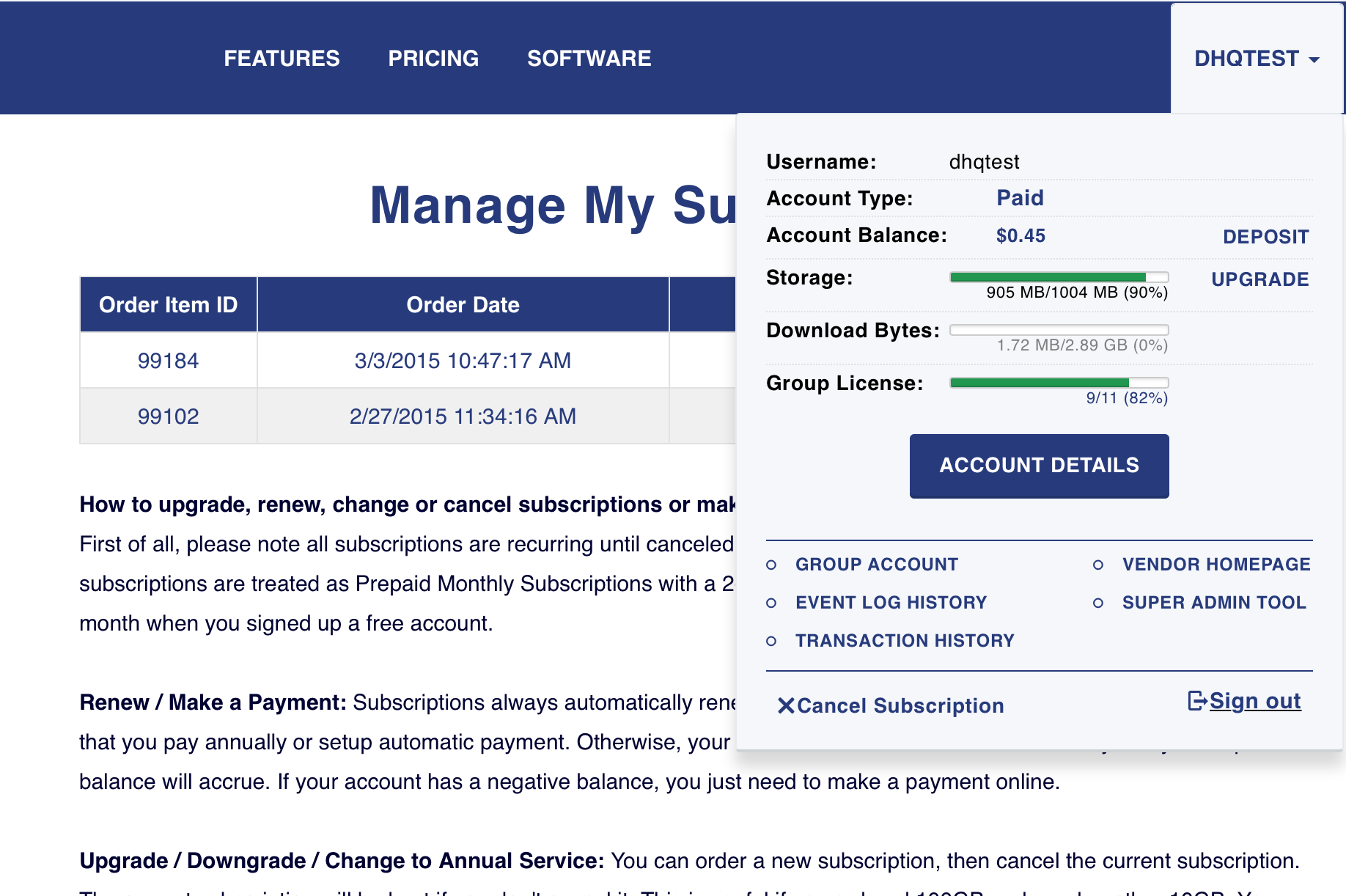Viewport: 1346px width, 896px height.
Task: Collapse the DHQTEST account dropdown
Action: 1257,59
